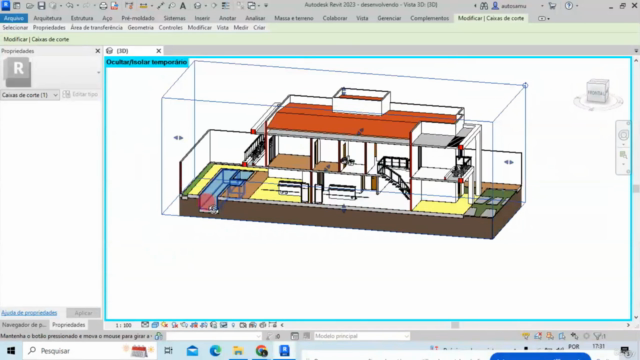The image size is (640, 360).
Task: Toggle Select underlay elements icon
Action: click(x=538, y=336)
